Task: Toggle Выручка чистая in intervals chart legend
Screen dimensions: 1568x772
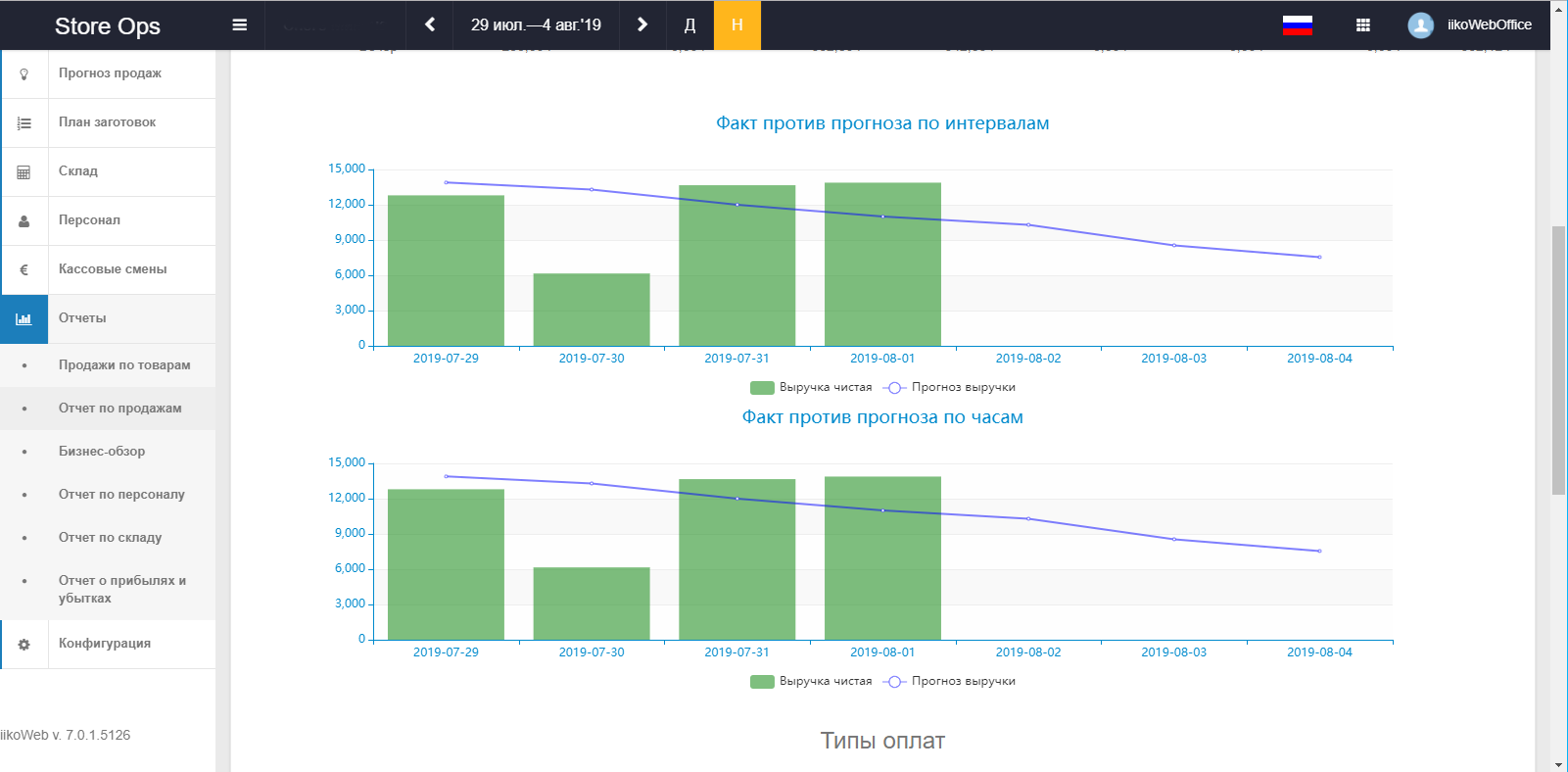Action: pyautogui.click(x=811, y=388)
